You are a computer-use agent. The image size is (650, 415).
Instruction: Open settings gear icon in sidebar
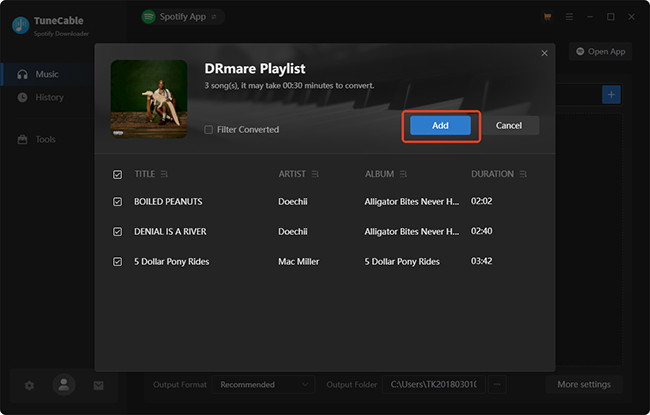tap(29, 386)
